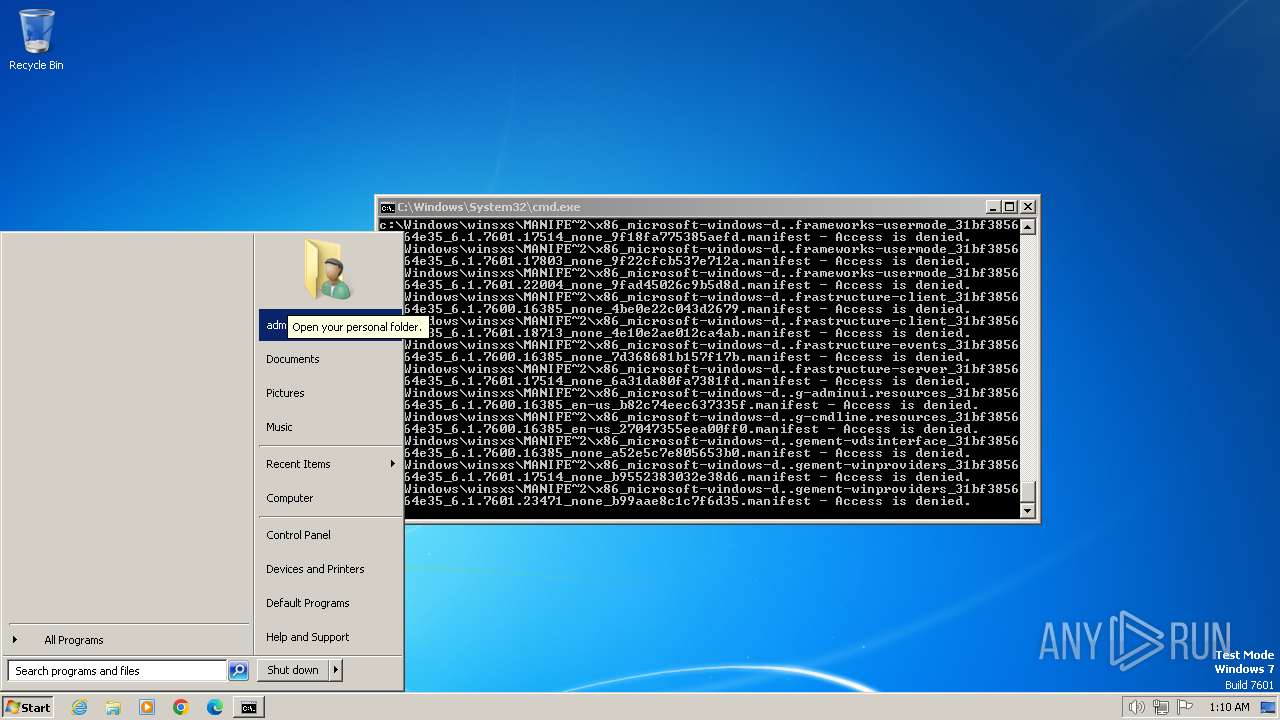
Task: Open the cmd.exe window system menu icon
Action: (x=387, y=207)
